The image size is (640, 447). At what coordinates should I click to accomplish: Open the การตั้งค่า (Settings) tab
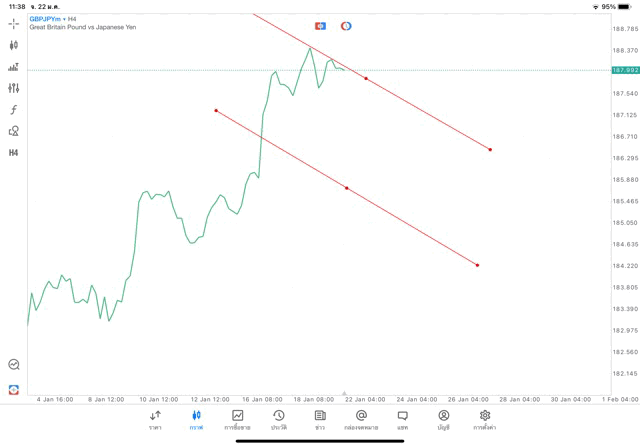(485, 420)
